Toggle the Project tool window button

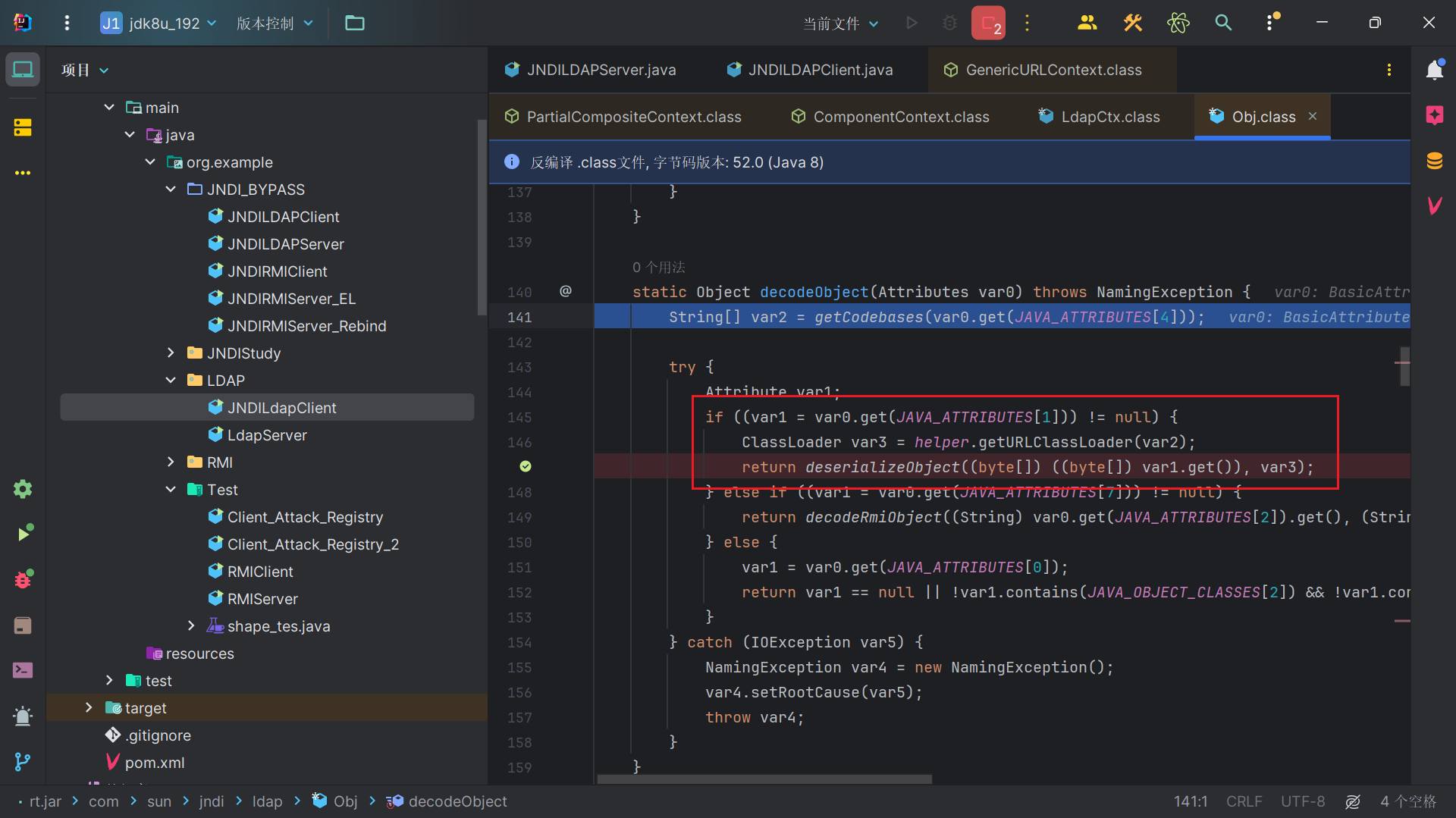click(23, 70)
